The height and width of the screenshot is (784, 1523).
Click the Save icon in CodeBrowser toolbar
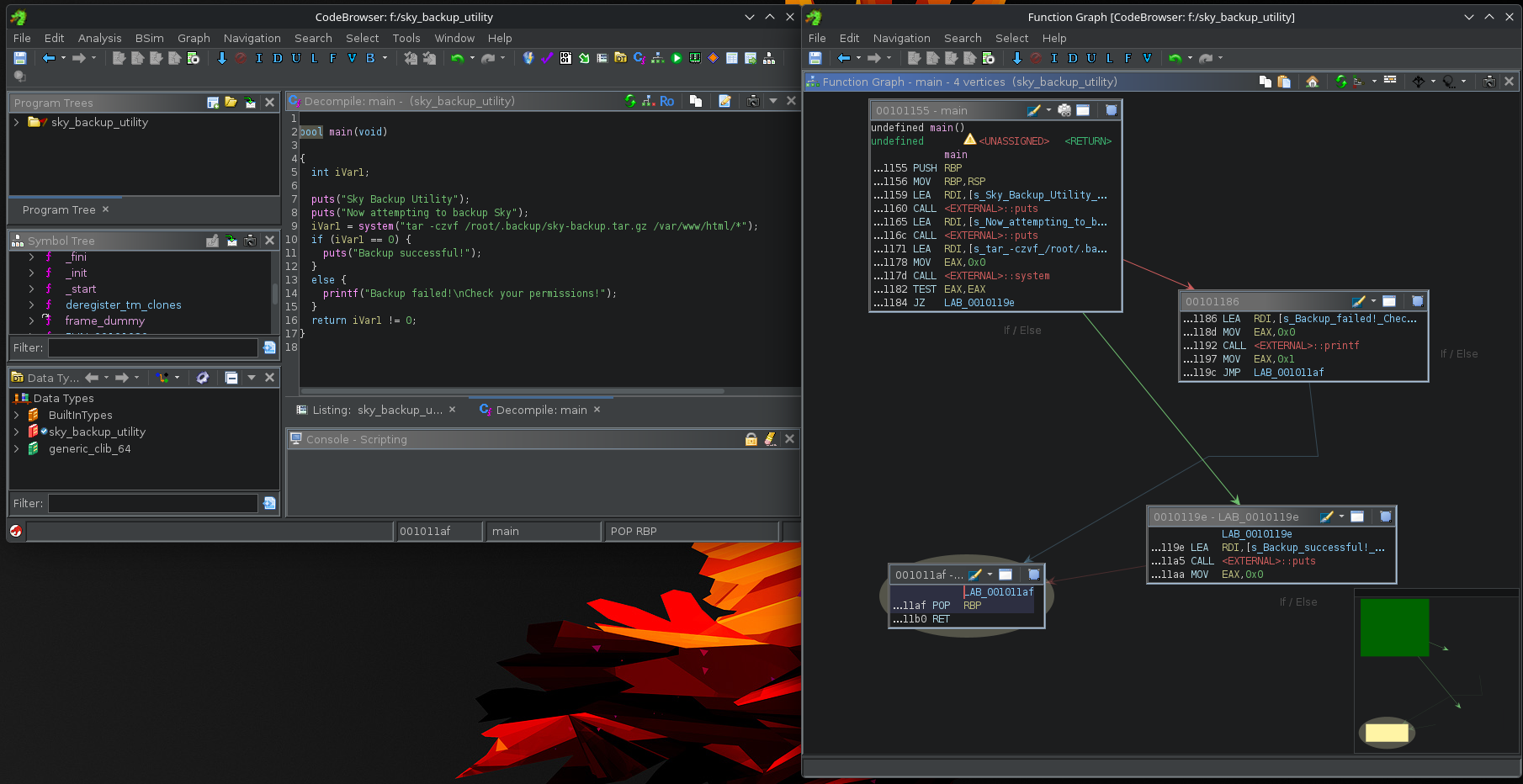tap(20, 58)
